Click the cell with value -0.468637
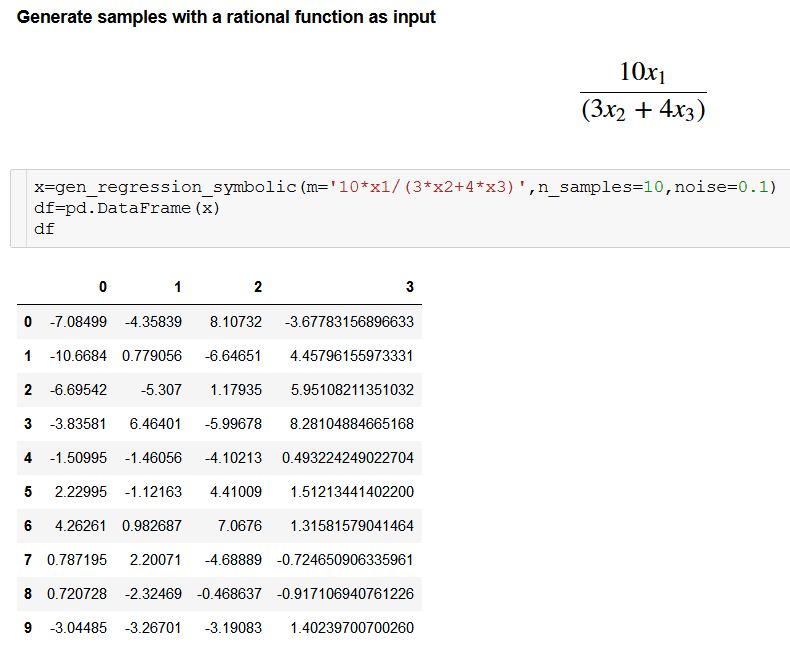 [x=231, y=594]
